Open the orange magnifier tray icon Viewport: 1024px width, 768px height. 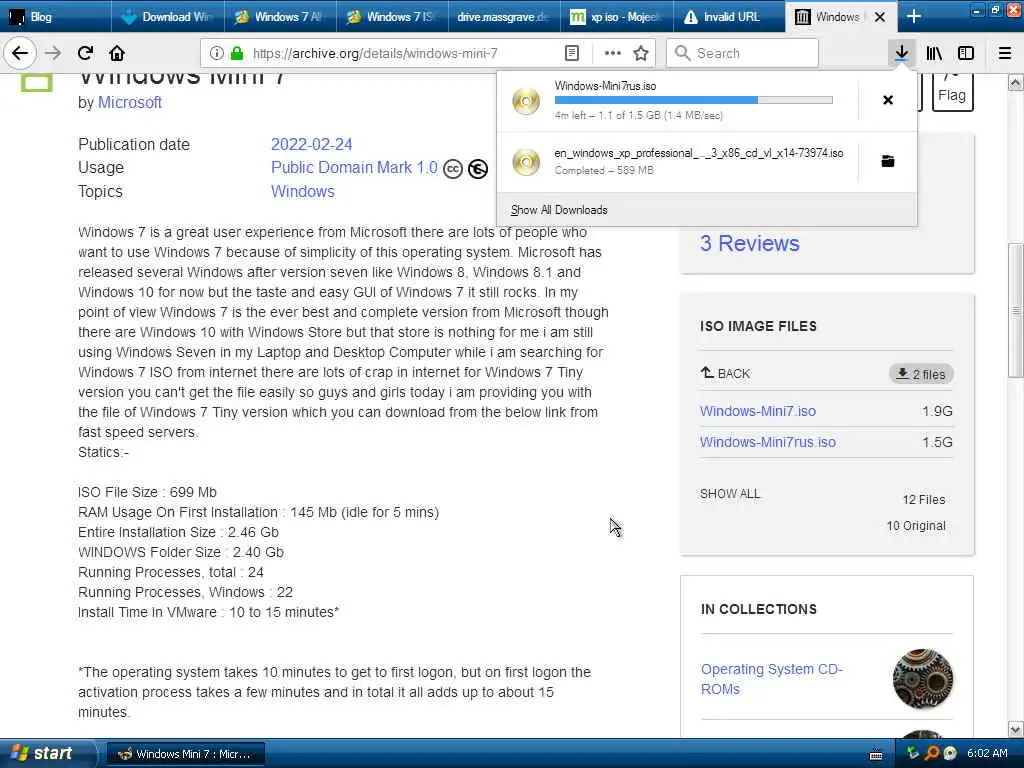pyautogui.click(x=932, y=753)
